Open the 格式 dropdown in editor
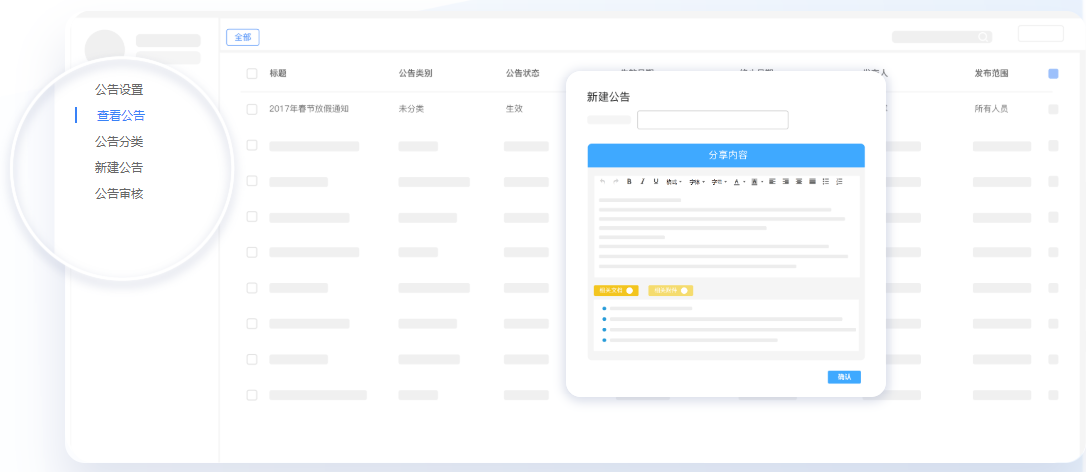The width and height of the screenshot is (1089, 472). (x=674, y=181)
